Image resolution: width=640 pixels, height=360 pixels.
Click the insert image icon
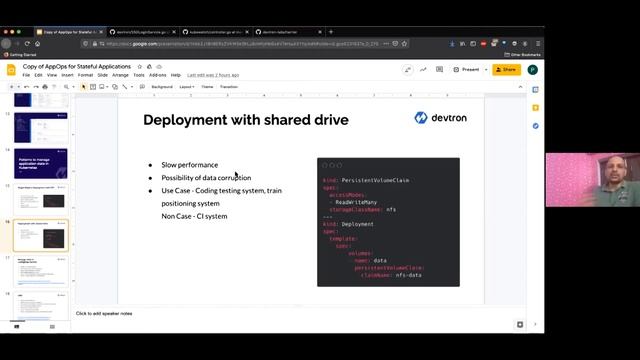(102, 87)
